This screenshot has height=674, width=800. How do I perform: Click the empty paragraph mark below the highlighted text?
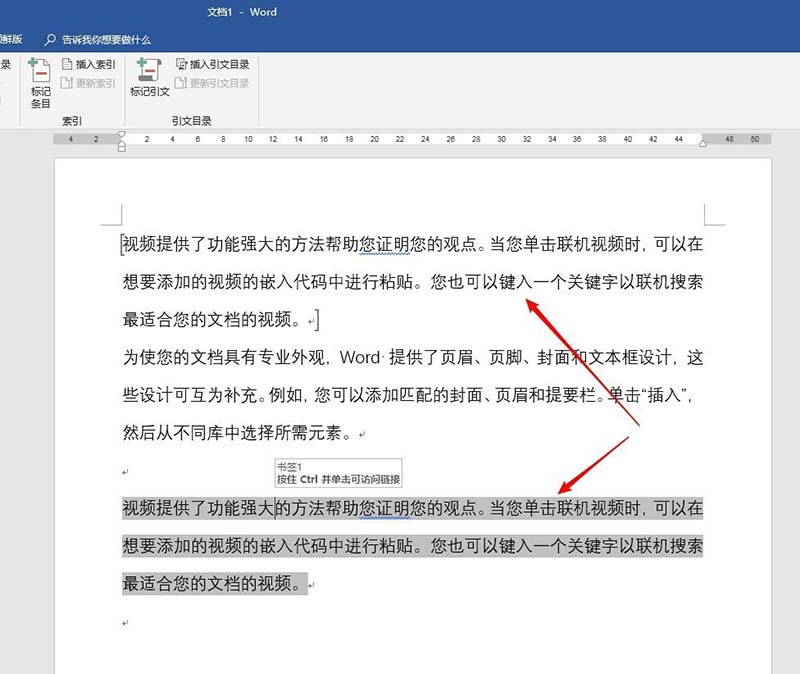[x=125, y=623]
